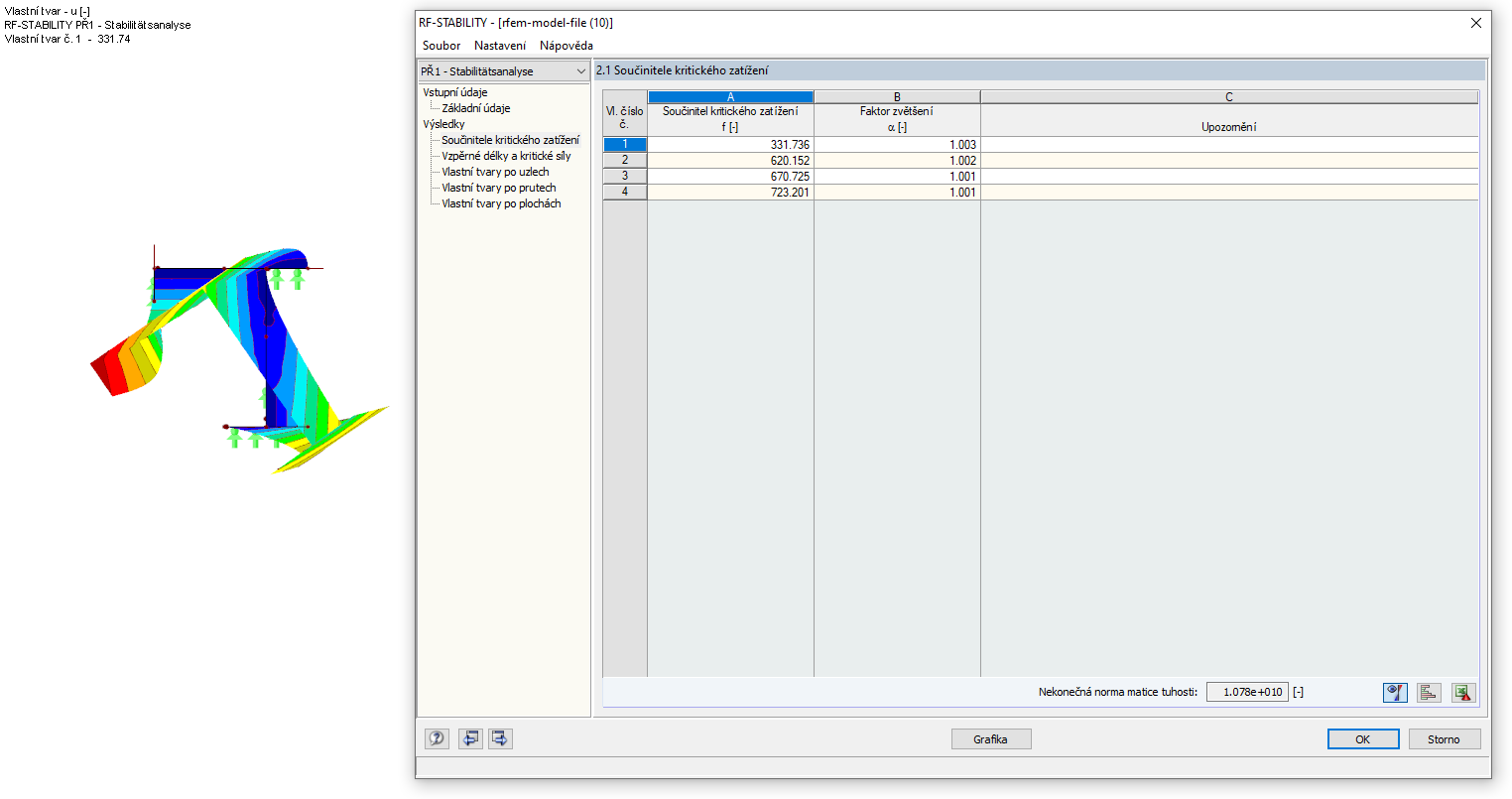Export the table with the Excel icon
Image resolution: width=1512 pixels, height=799 pixels.
click(x=1463, y=692)
